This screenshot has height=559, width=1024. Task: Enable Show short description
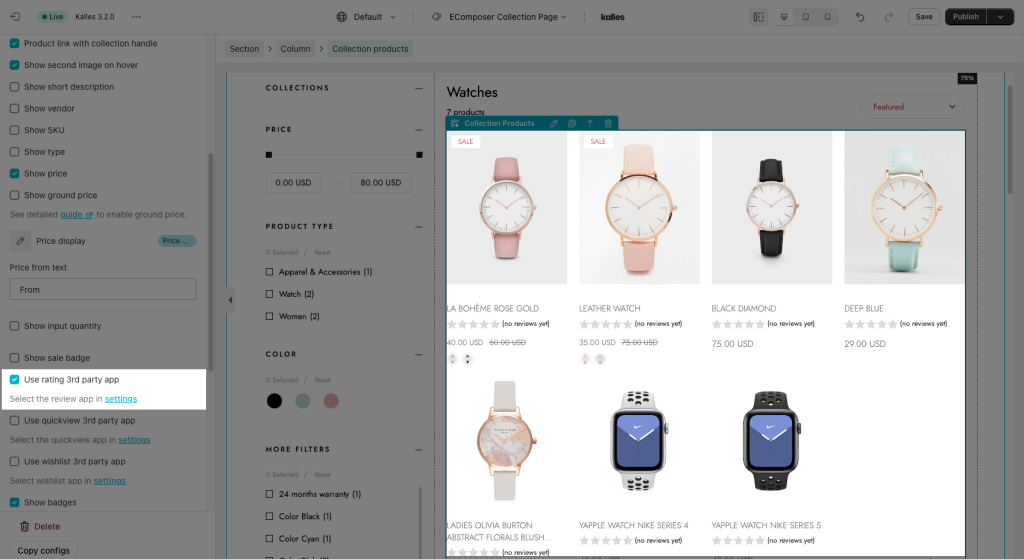point(14,87)
